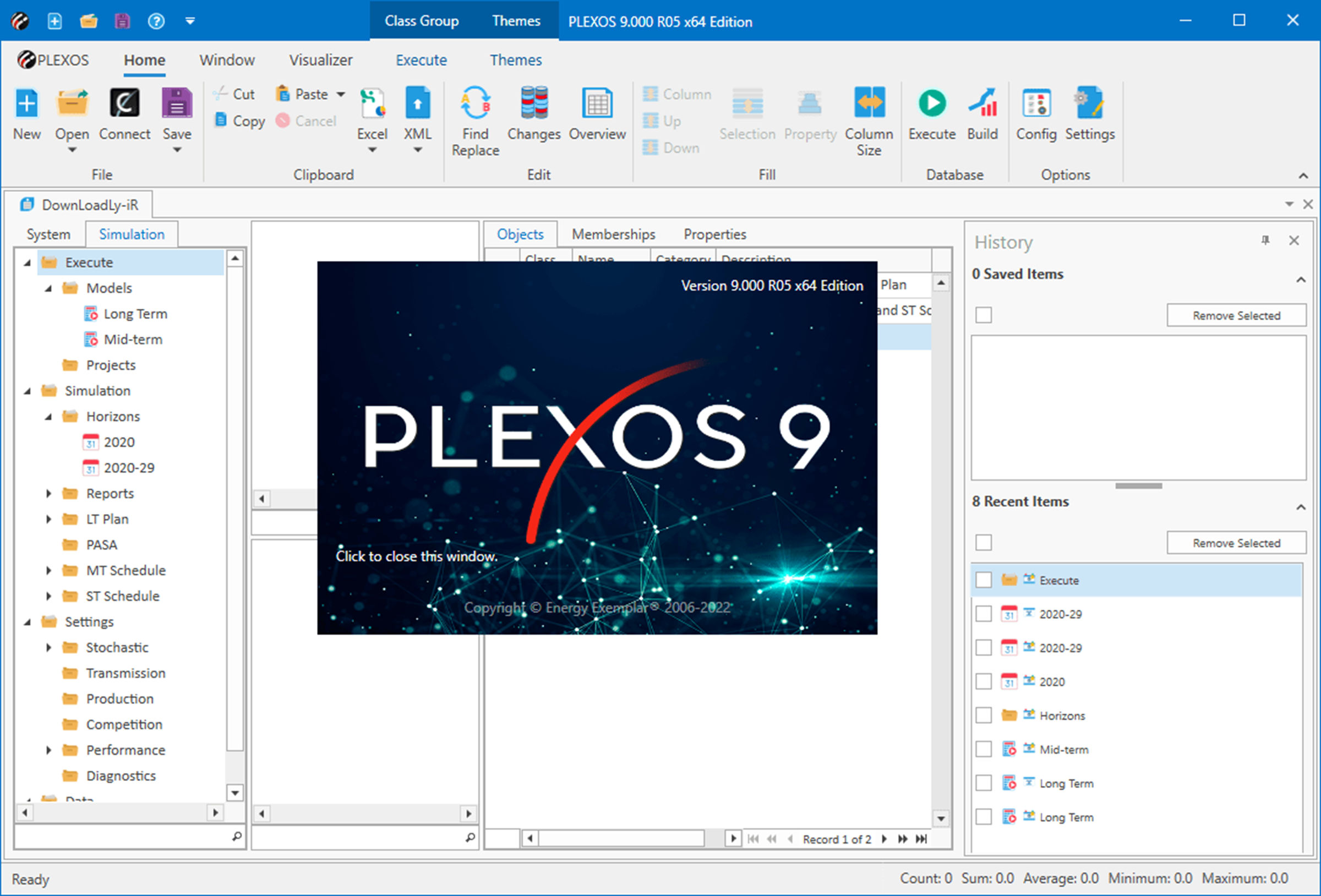Collapse the Models tree node
Image resolution: width=1321 pixels, height=896 pixels.
[x=49, y=288]
